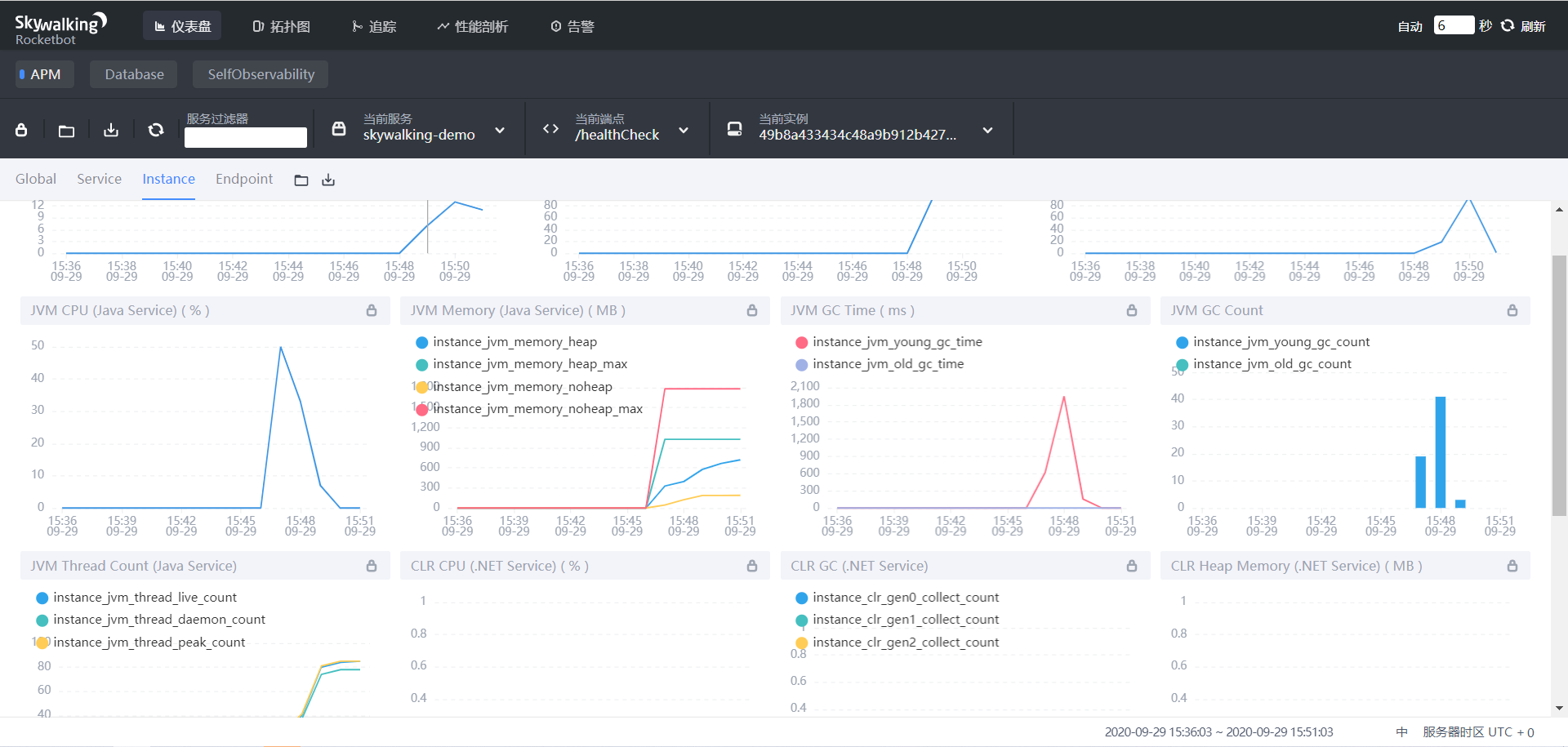Click the scrollbar down arrow
This screenshot has height=747, width=1568.
1559,709
